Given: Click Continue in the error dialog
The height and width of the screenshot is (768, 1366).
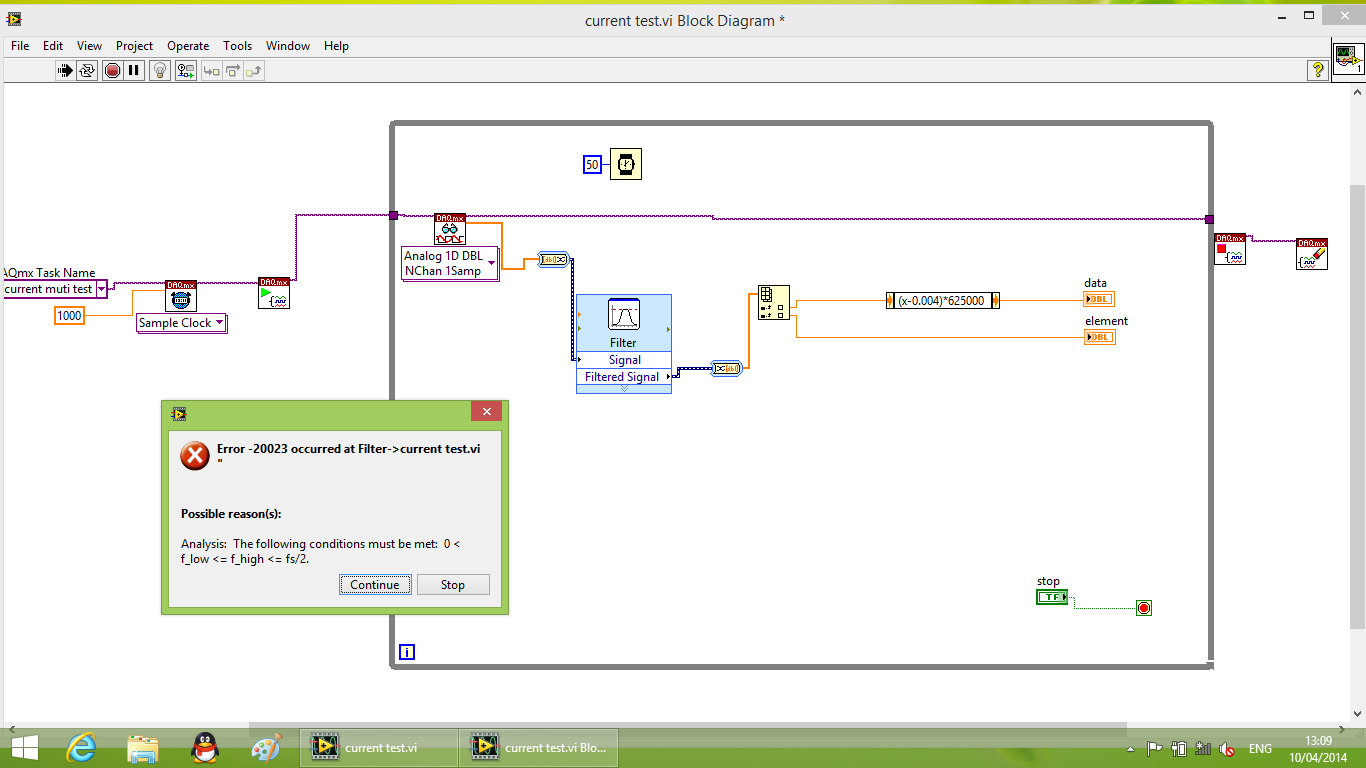Looking at the screenshot, I should point(375,585).
